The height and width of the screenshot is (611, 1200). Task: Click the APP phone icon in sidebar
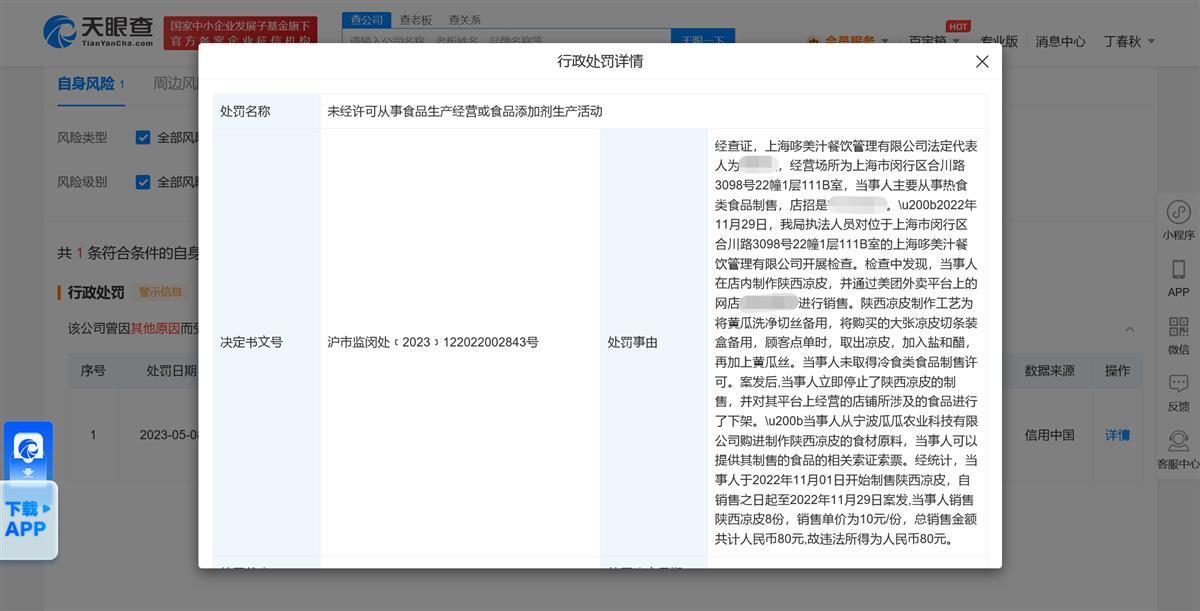click(1178, 271)
